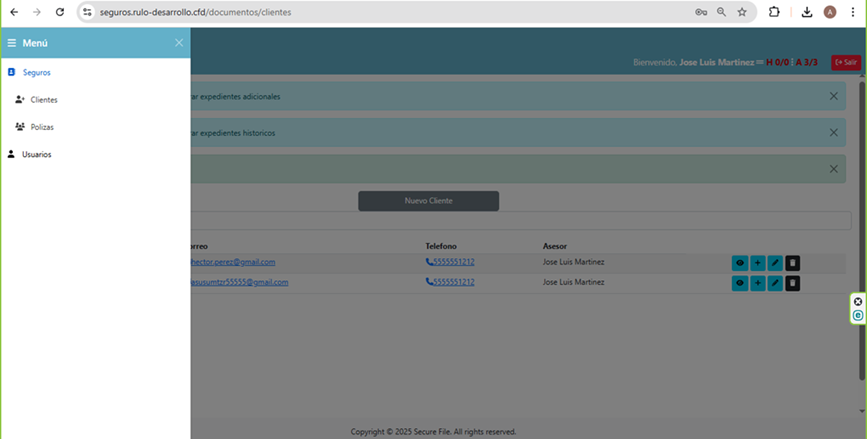The width and height of the screenshot is (867, 439).
Task: Delete the second client with the trash icon
Action: 792,283
